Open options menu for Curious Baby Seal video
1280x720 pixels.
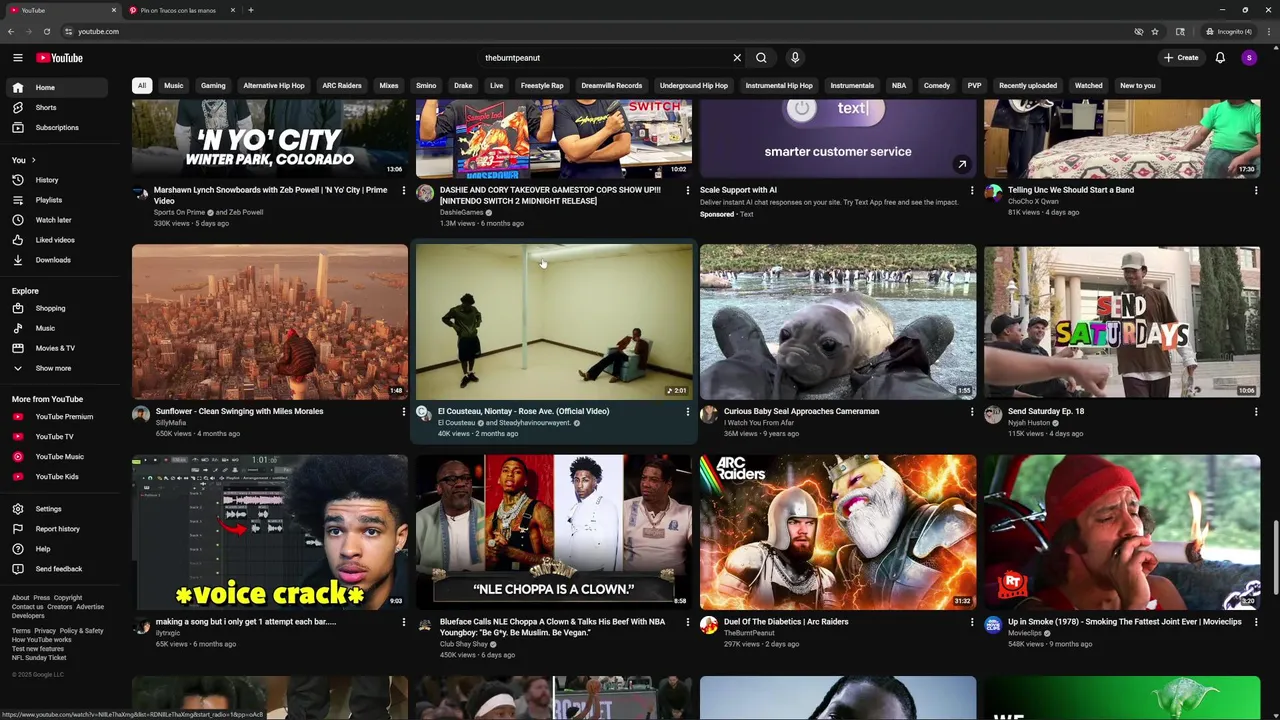pos(971,412)
